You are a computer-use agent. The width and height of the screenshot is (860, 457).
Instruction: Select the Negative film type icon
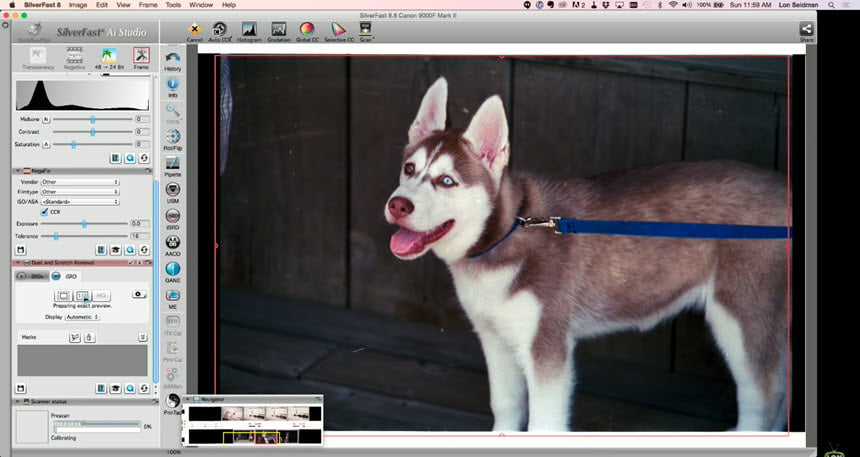(74, 58)
